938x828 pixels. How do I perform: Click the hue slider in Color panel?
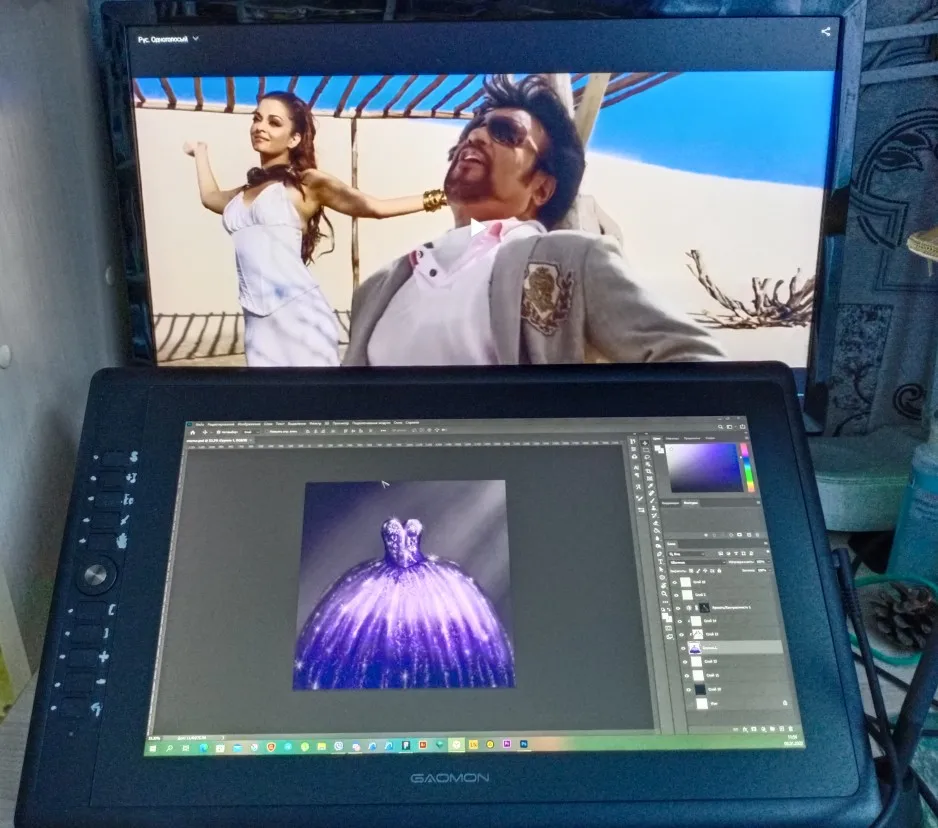[x=747, y=467]
